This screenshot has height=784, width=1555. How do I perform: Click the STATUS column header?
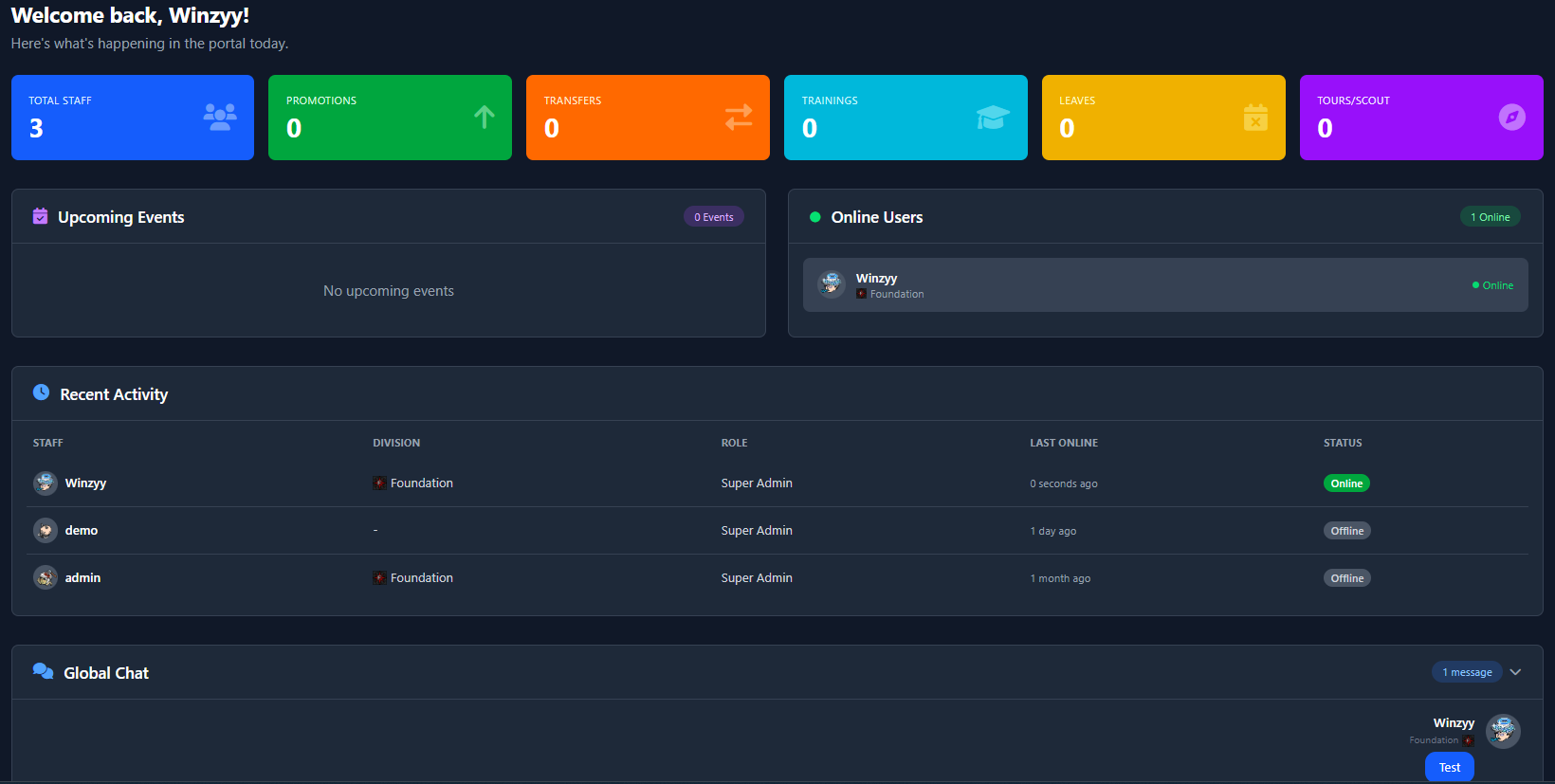(x=1343, y=443)
